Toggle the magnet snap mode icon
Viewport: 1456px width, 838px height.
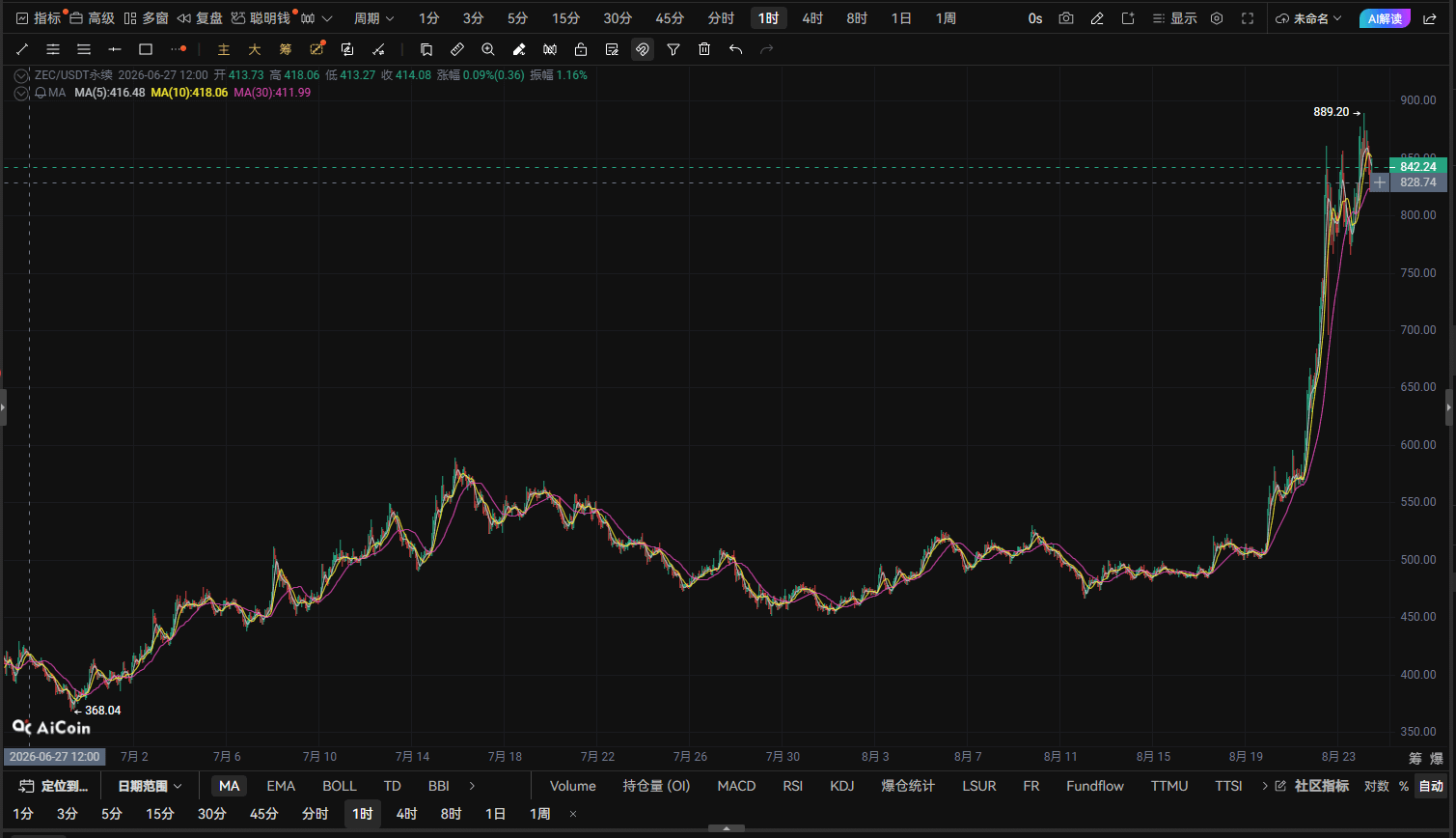tap(643, 49)
